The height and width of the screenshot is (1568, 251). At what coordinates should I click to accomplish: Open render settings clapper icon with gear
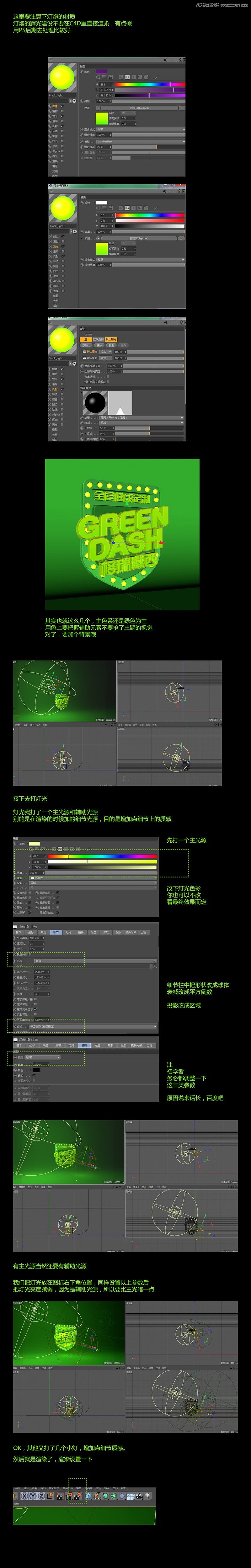(77, 1496)
